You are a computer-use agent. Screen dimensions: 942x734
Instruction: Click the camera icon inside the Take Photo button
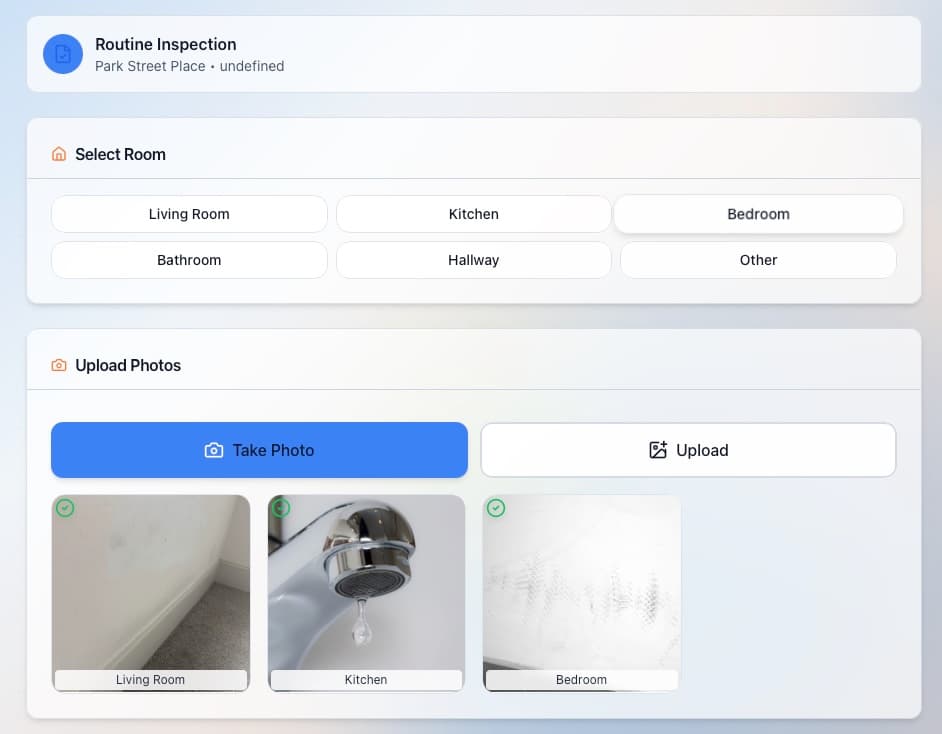coord(213,450)
